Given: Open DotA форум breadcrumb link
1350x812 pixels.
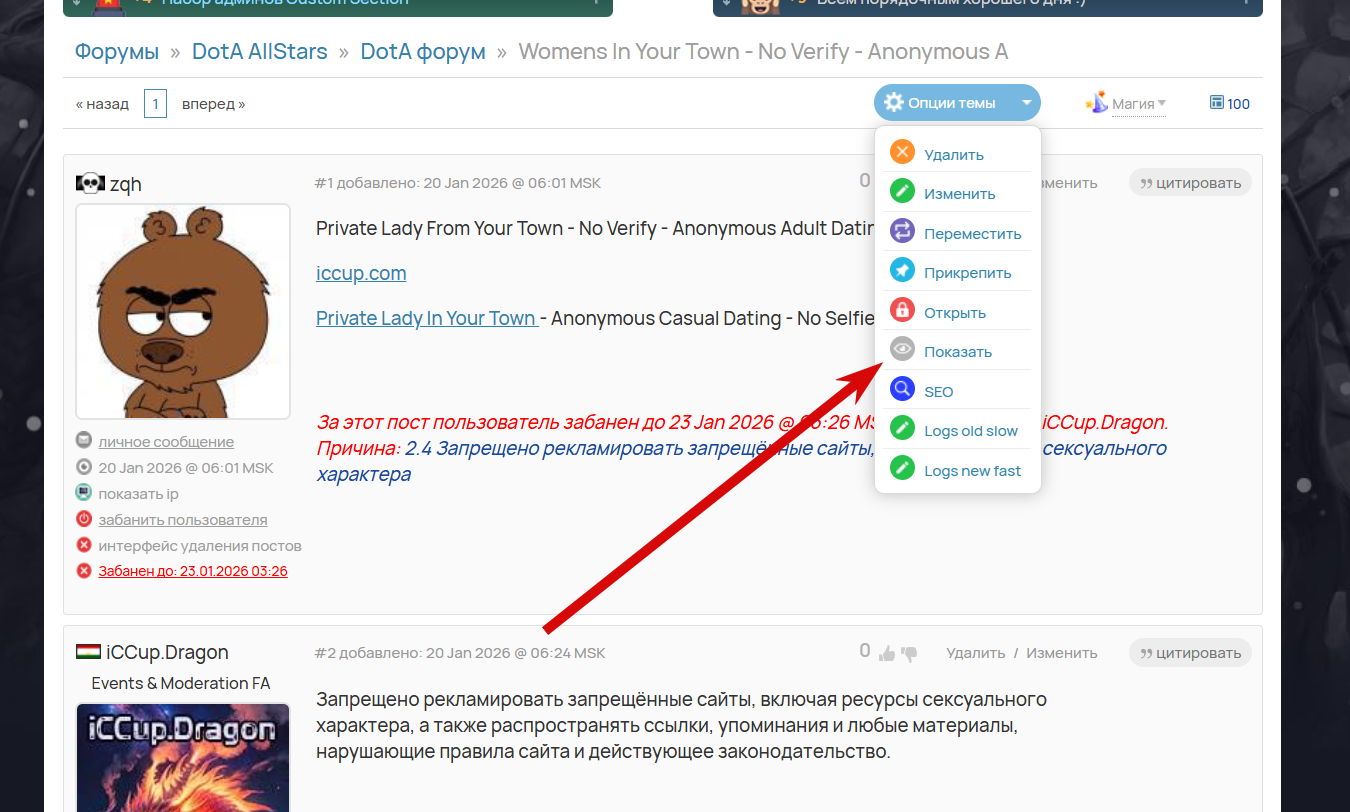Looking at the screenshot, I should (x=423, y=52).
